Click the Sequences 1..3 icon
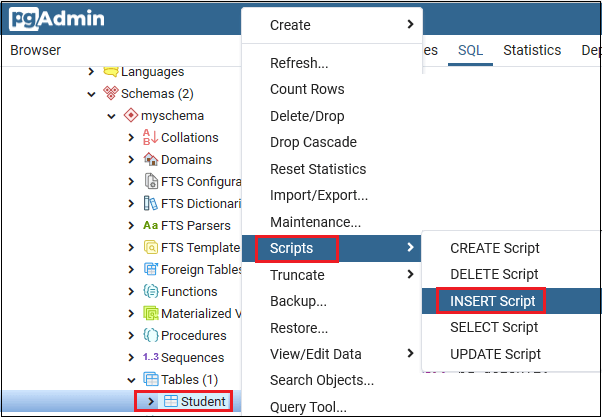602x417 pixels. (150, 357)
